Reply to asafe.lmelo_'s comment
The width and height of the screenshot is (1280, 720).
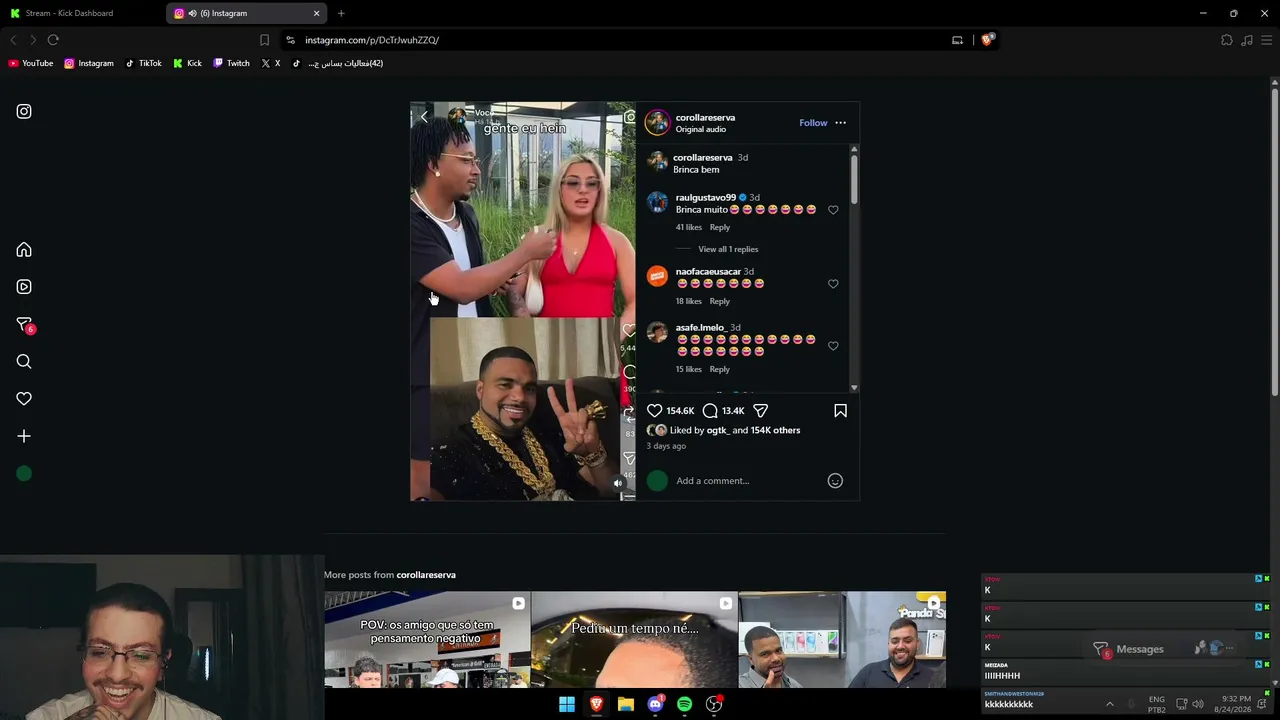(720, 369)
